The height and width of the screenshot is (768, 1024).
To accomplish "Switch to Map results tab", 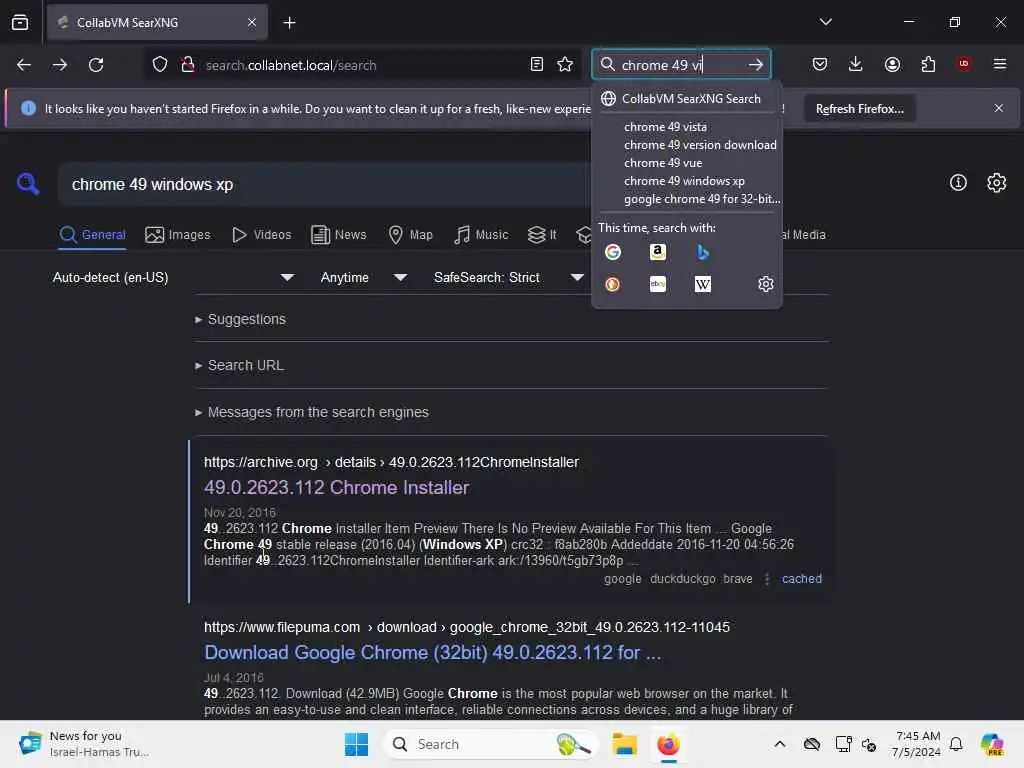I will point(410,235).
